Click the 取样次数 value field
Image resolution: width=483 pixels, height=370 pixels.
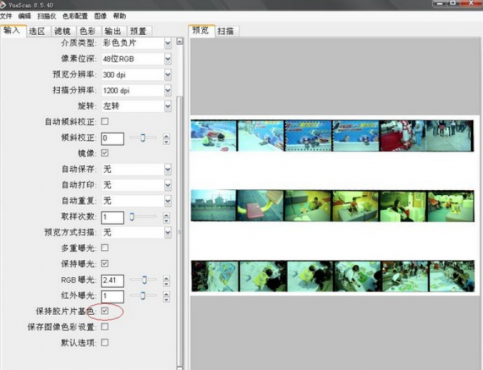click(112, 217)
